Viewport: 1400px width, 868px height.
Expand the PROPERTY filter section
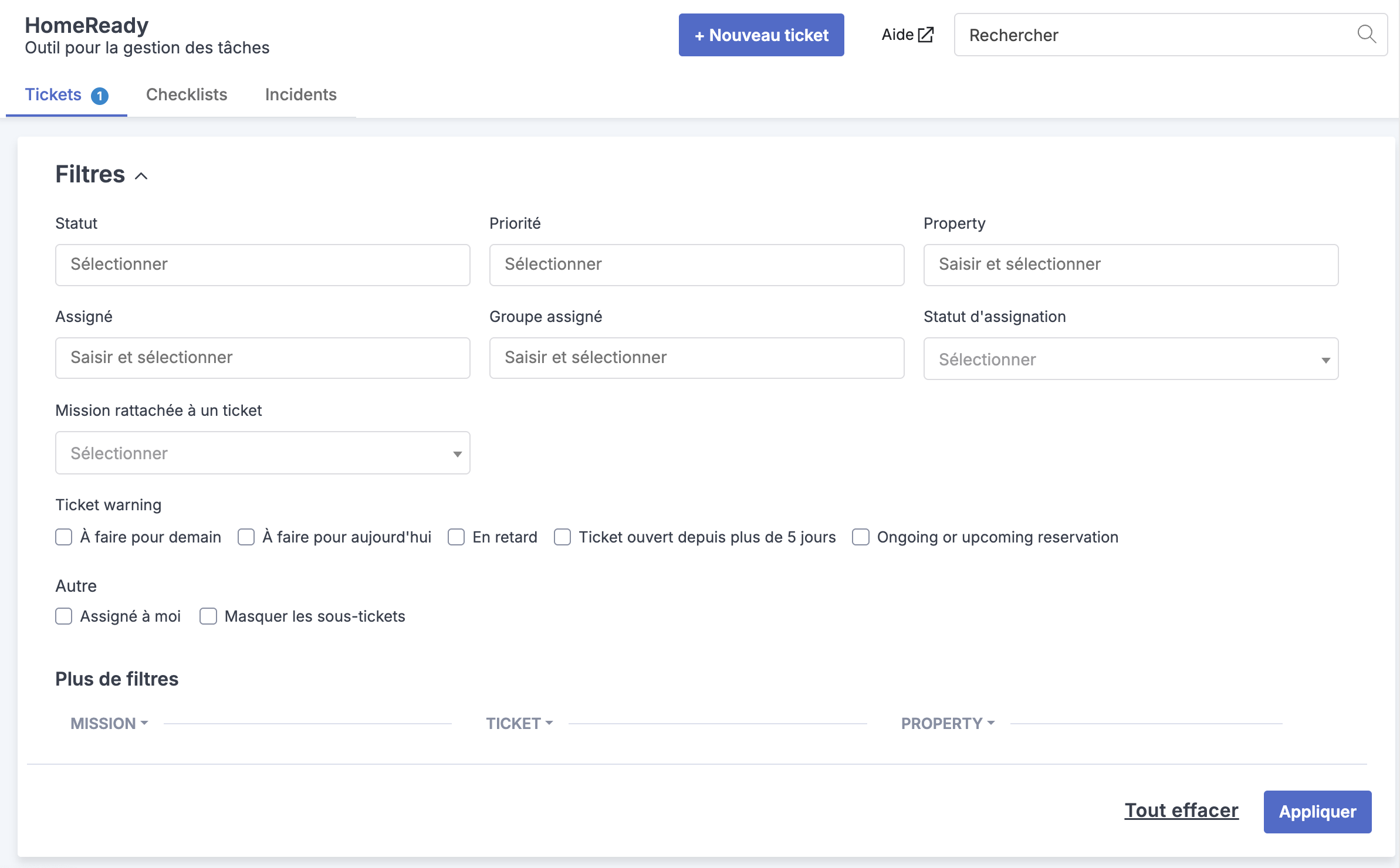(948, 723)
